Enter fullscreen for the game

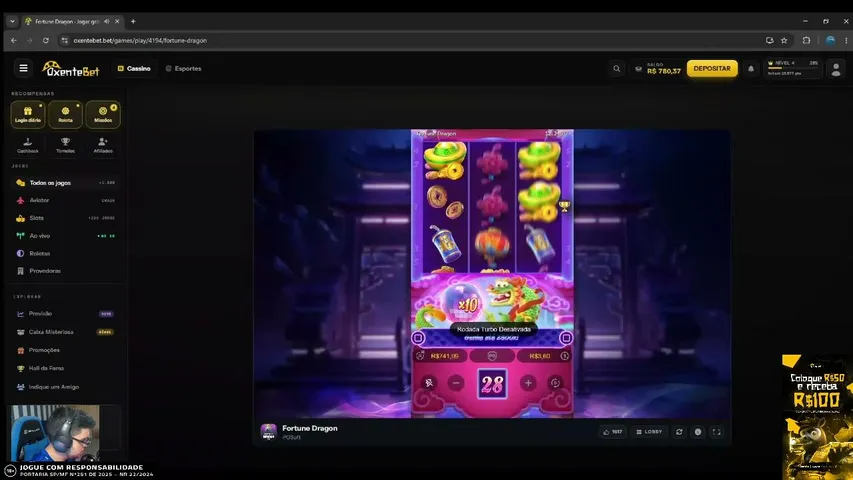[716, 432]
